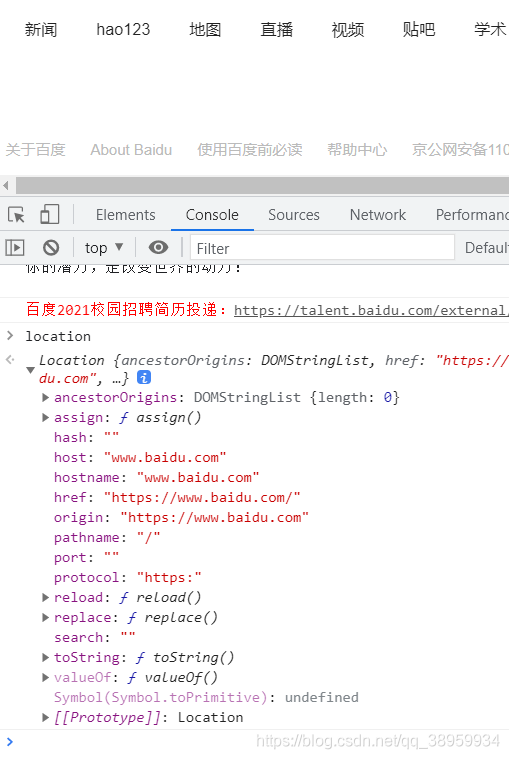Click the hostname "www.baidu.com" value
This screenshot has height=759, width=509.
(198, 477)
